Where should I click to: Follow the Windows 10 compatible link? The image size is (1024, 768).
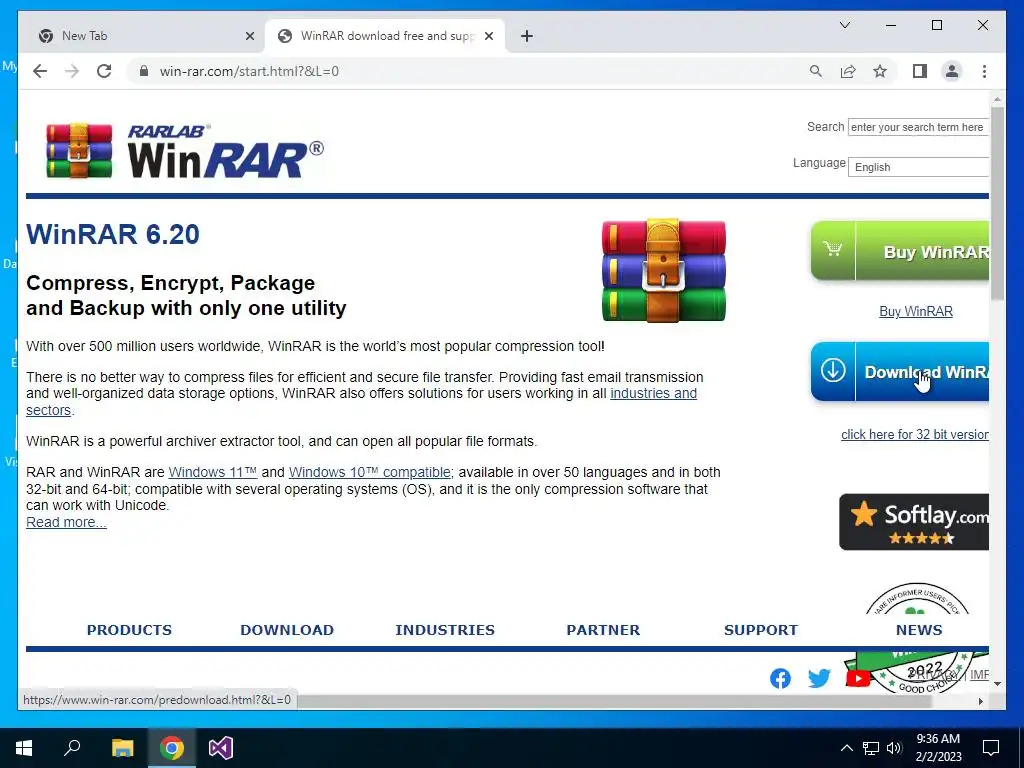point(370,472)
